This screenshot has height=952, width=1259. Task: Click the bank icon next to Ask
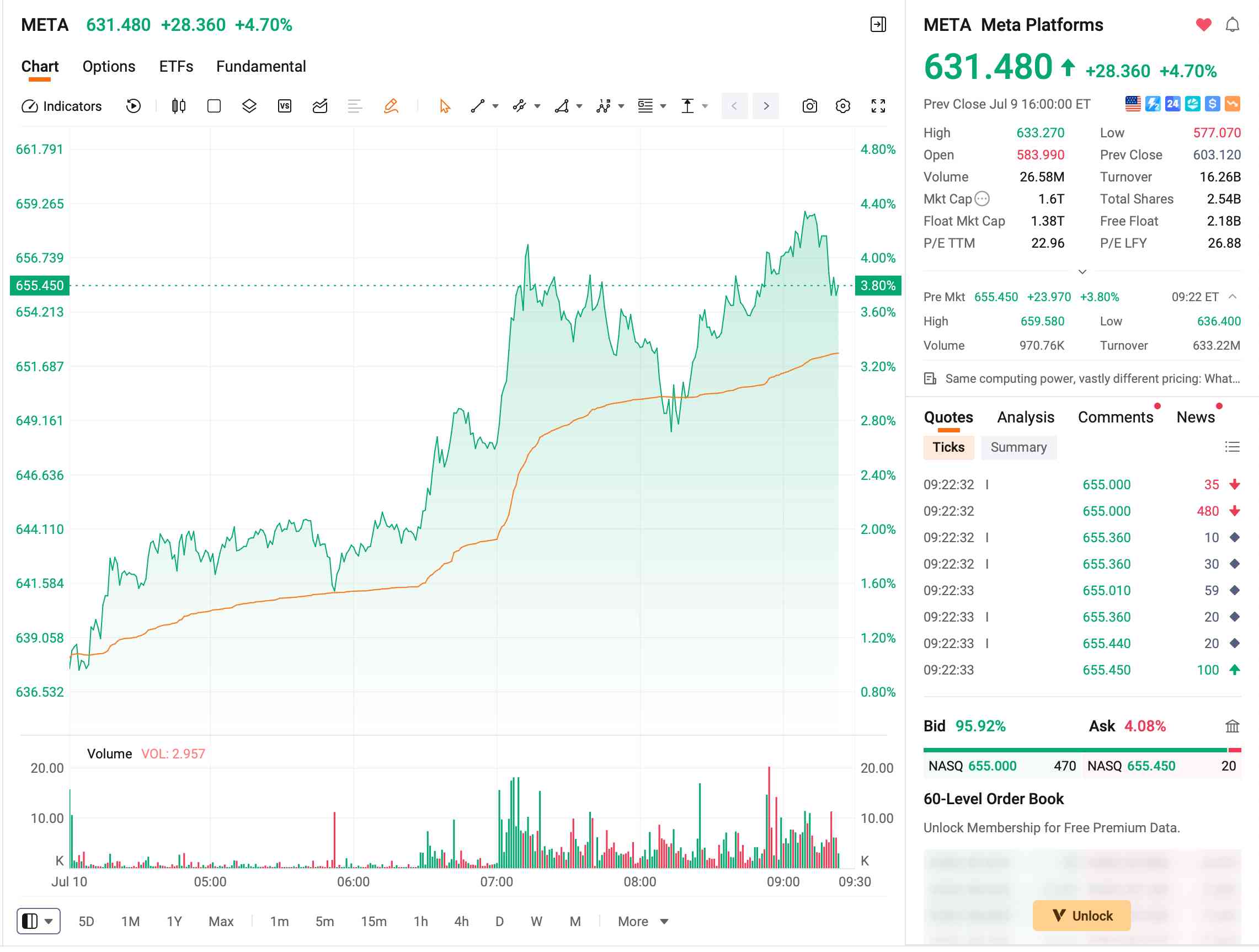click(1233, 726)
